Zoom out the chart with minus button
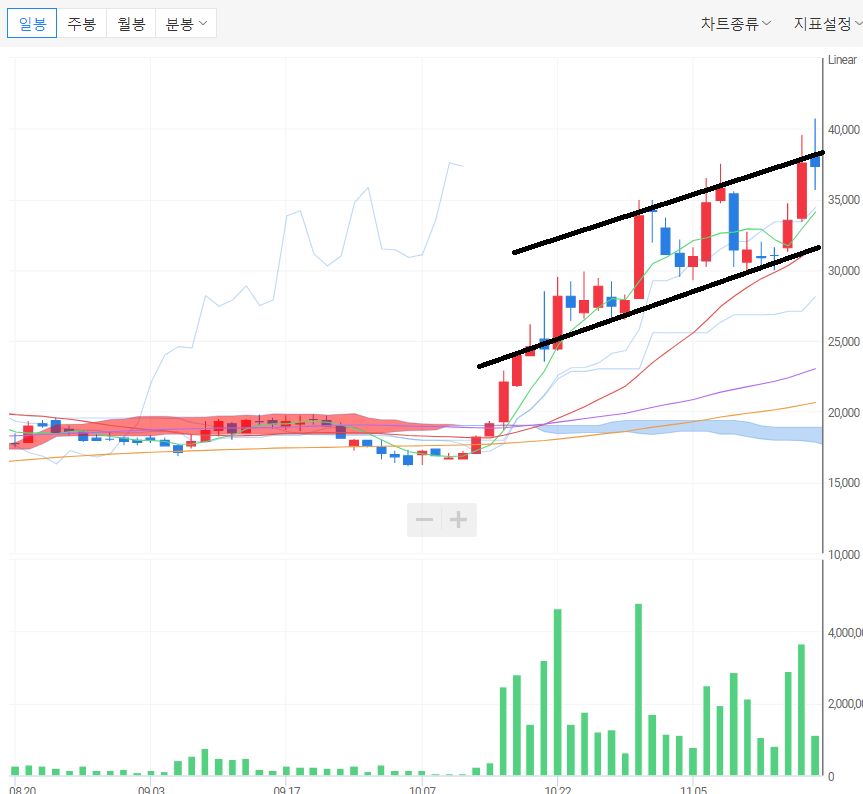Screen dimensions: 863x794 point(424,519)
